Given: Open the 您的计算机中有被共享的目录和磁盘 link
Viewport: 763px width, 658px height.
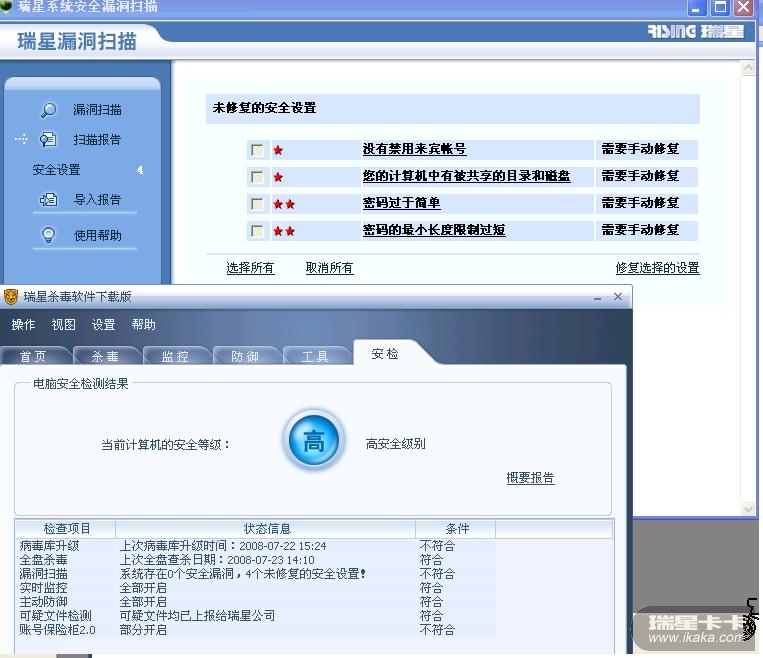Looking at the screenshot, I should tap(466, 176).
